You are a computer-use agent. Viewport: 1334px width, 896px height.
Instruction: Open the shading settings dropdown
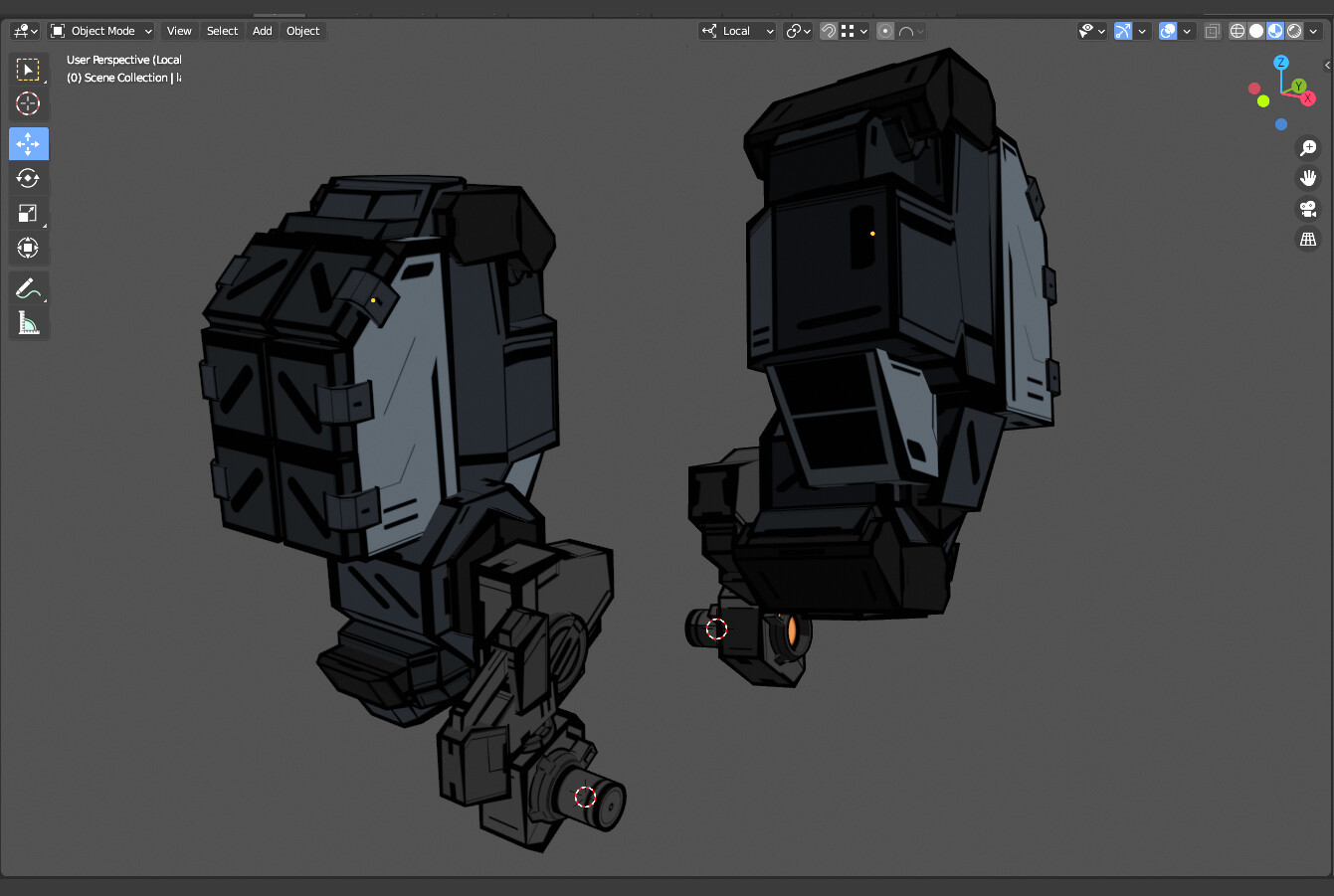pos(1313,31)
